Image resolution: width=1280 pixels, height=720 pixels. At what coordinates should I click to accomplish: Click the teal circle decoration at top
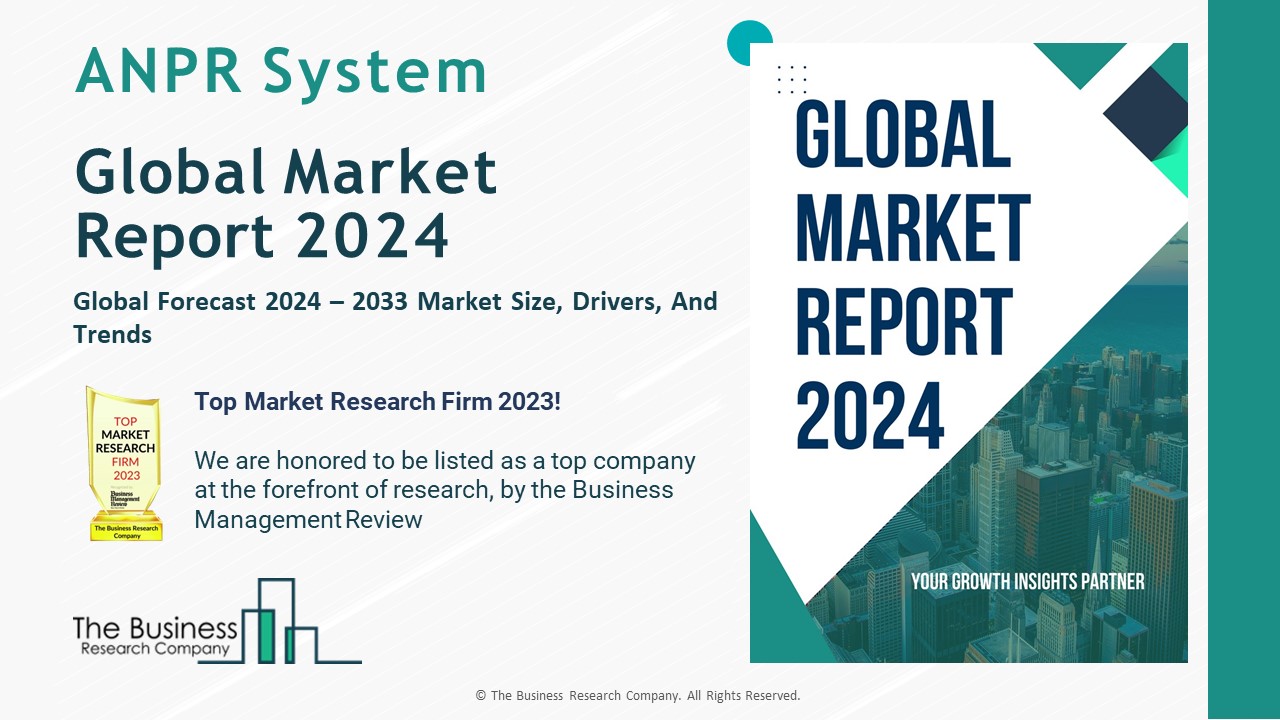click(748, 42)
